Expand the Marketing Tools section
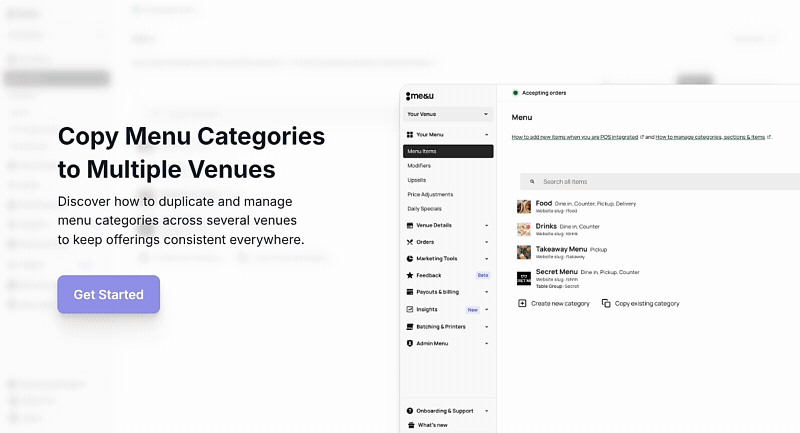 (486, 259)
